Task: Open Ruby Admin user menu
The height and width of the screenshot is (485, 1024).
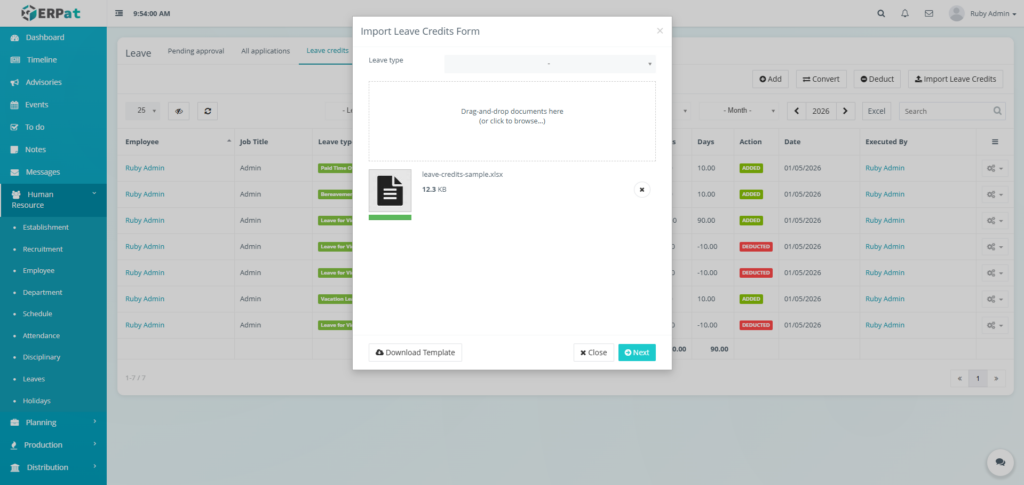Action: point(982,13)
